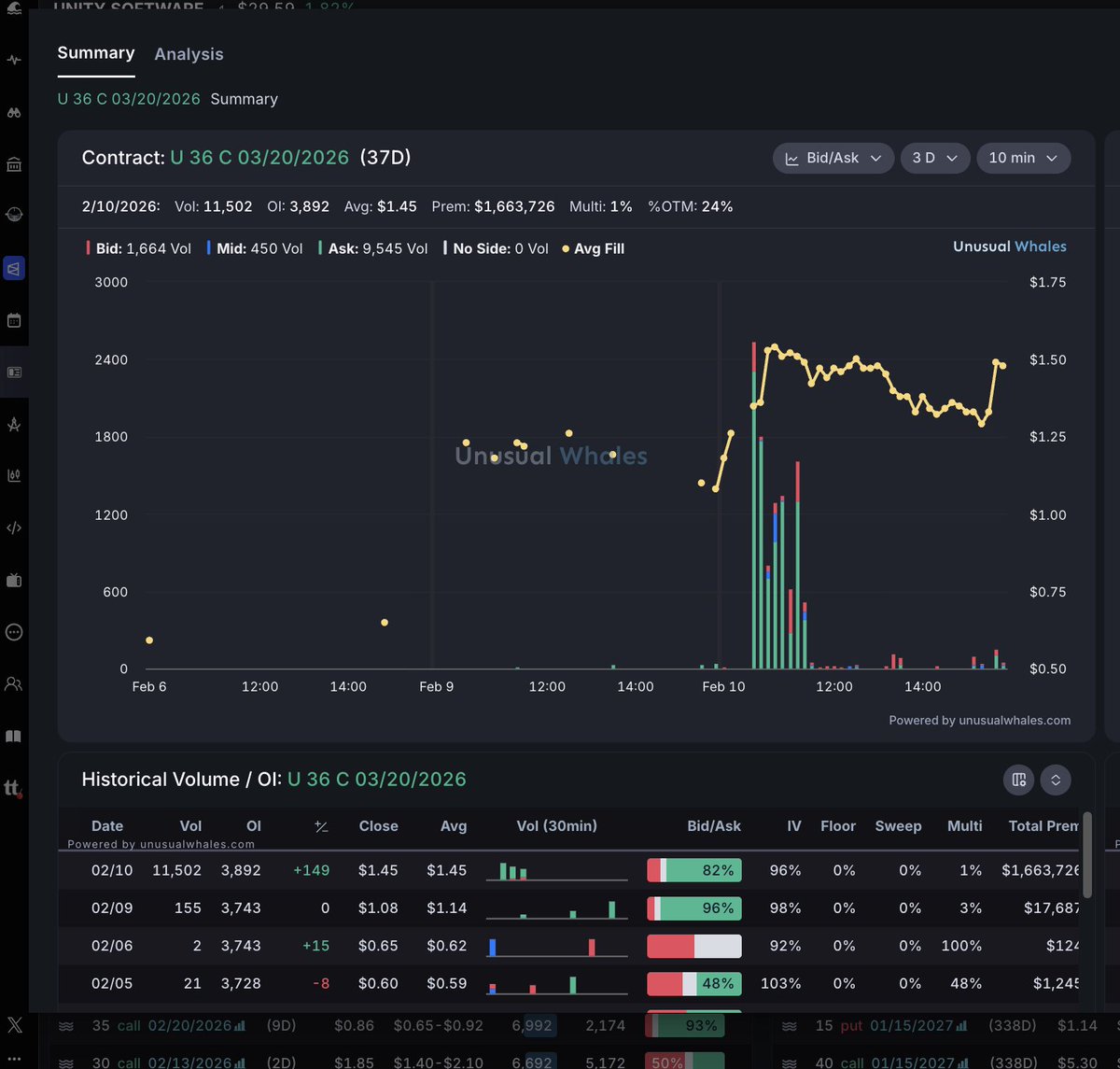Click the green contract name in Contract header

(259, 158)
